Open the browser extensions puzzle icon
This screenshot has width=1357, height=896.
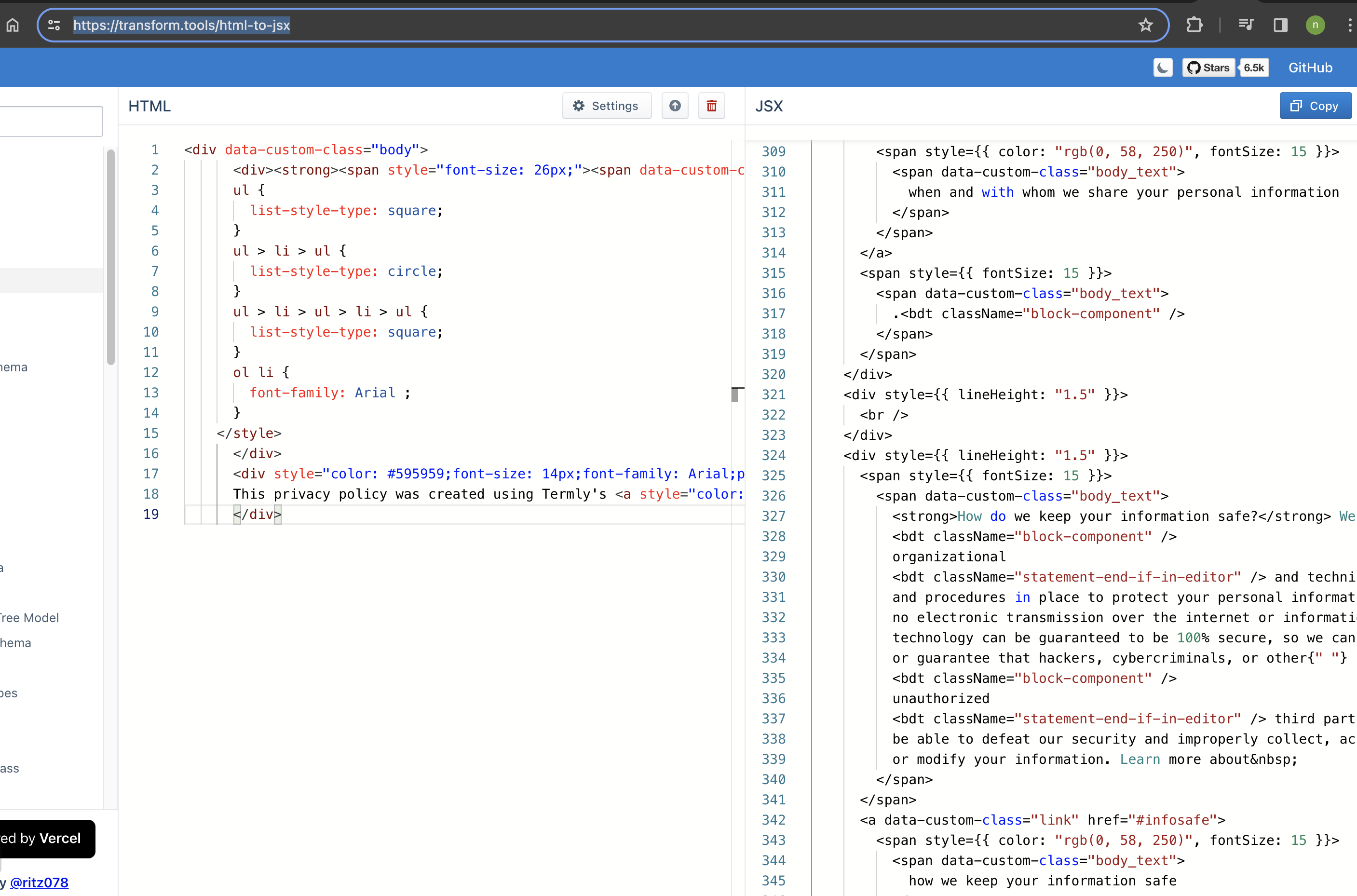pos(1194,25)
